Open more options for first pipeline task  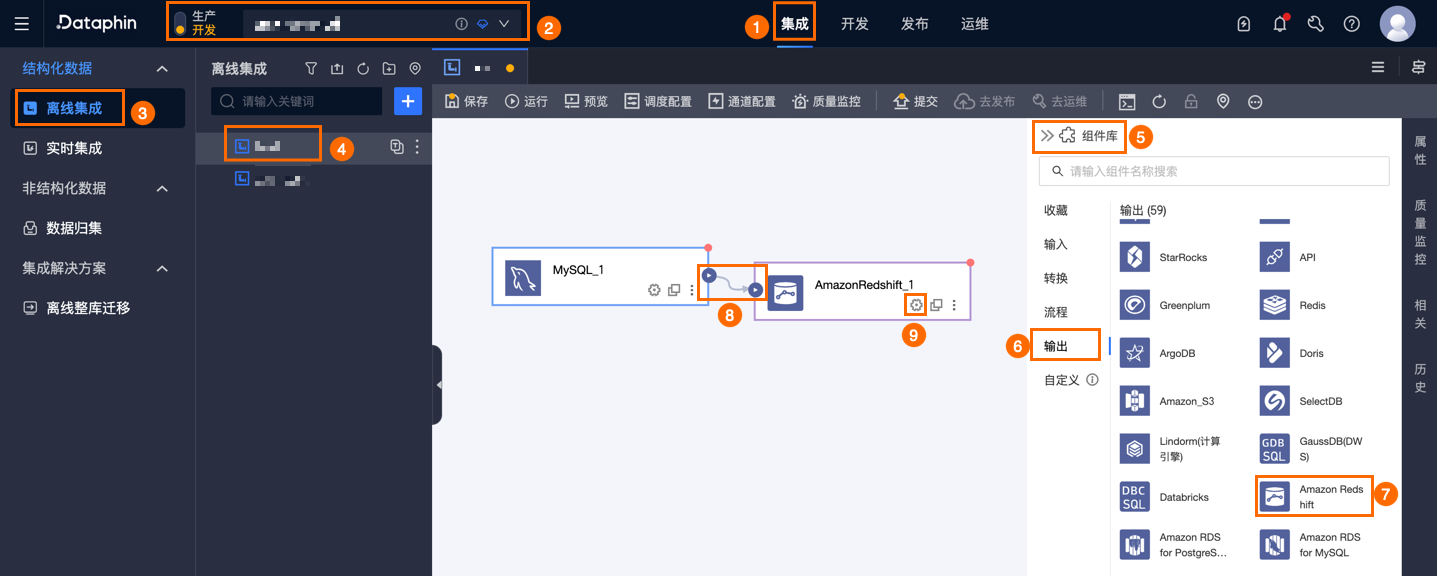(417, 147)
